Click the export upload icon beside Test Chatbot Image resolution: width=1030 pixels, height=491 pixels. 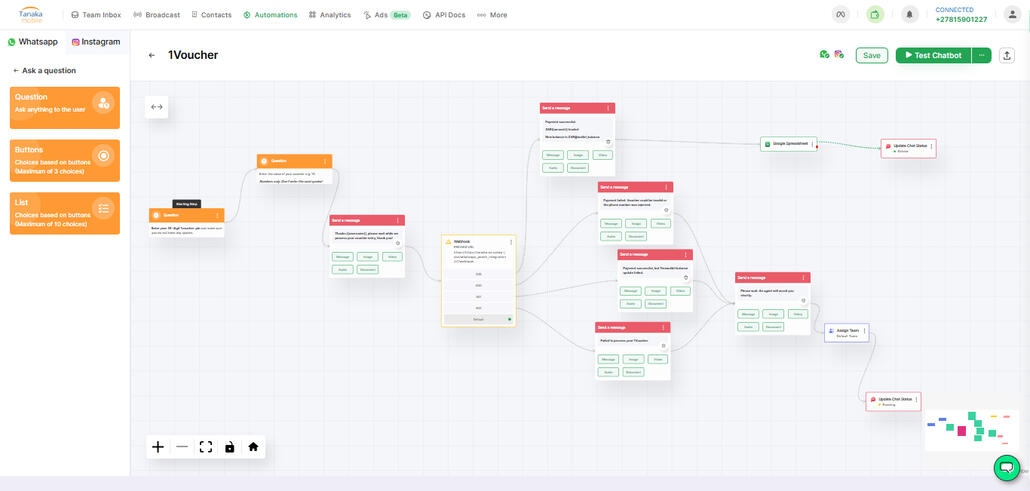(1007, 55)
